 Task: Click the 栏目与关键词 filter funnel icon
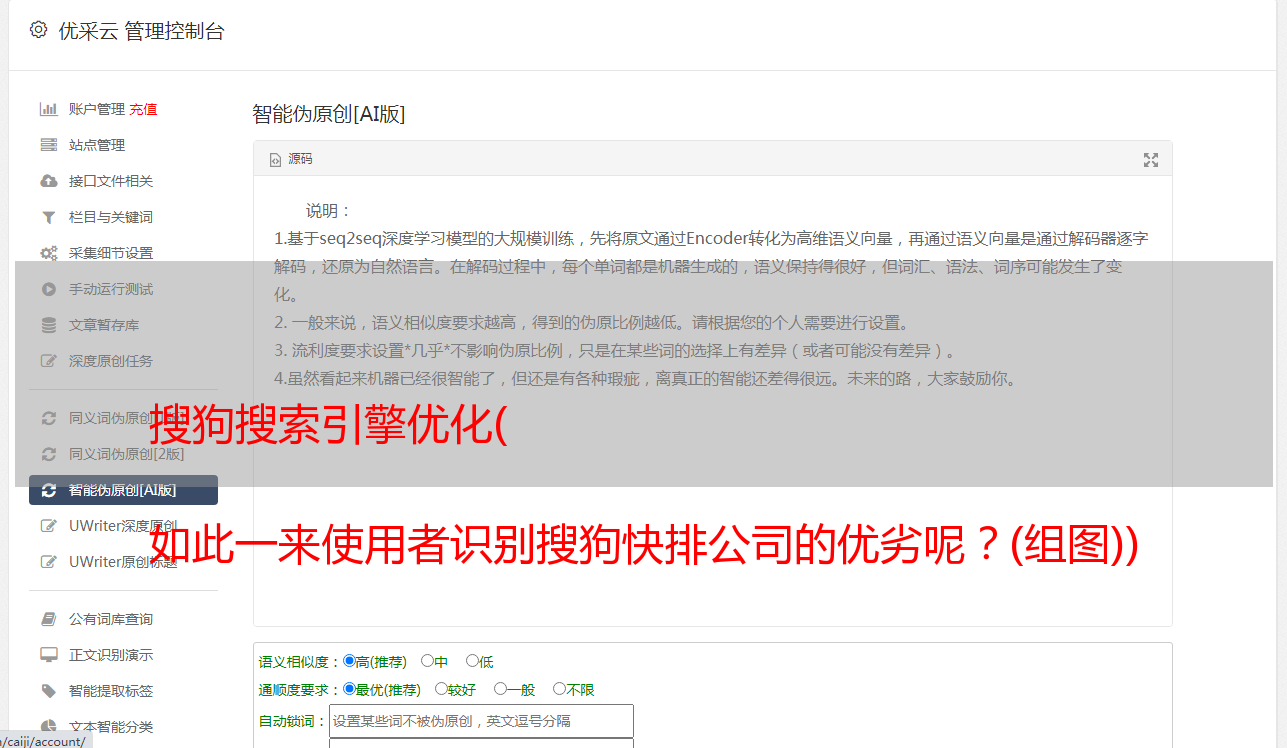48,217
